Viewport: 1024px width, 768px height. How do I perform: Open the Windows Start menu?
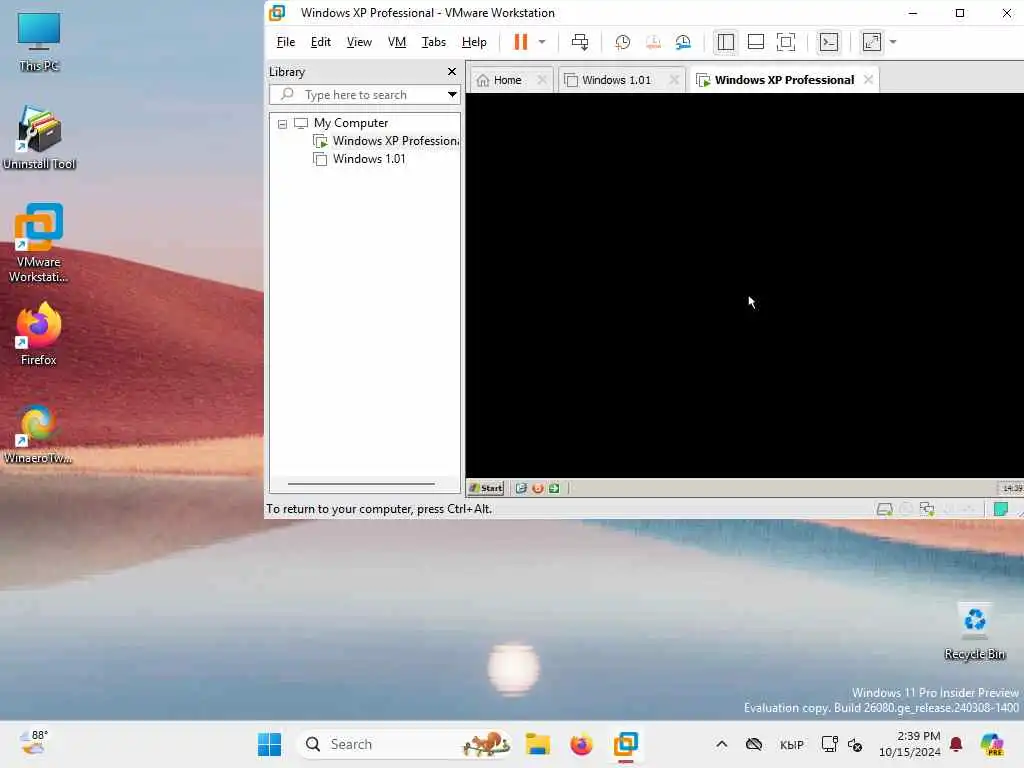pos(269,744)
